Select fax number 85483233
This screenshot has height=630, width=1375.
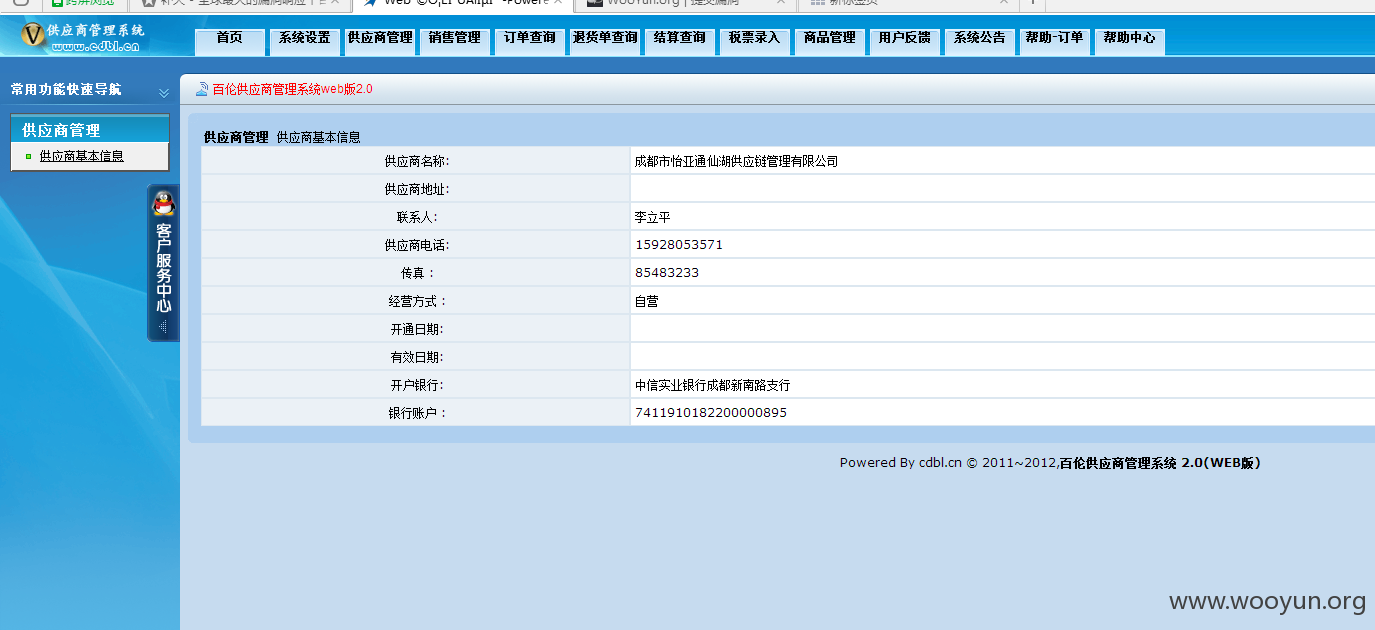pos(667,273)
